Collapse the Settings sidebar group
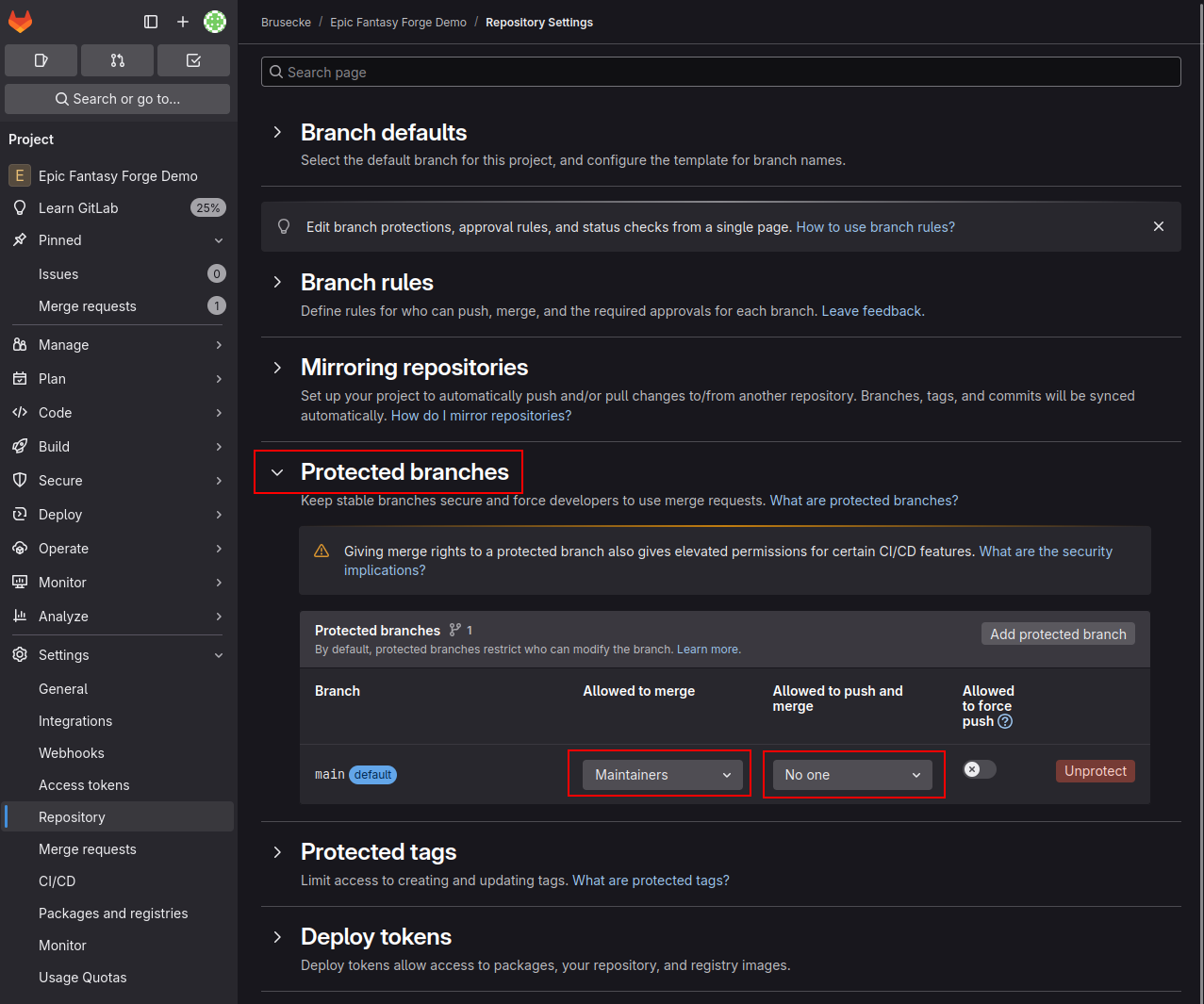Image resolution: width=1204 pixels, height=1004 pixels. click(x=219, y=655)
